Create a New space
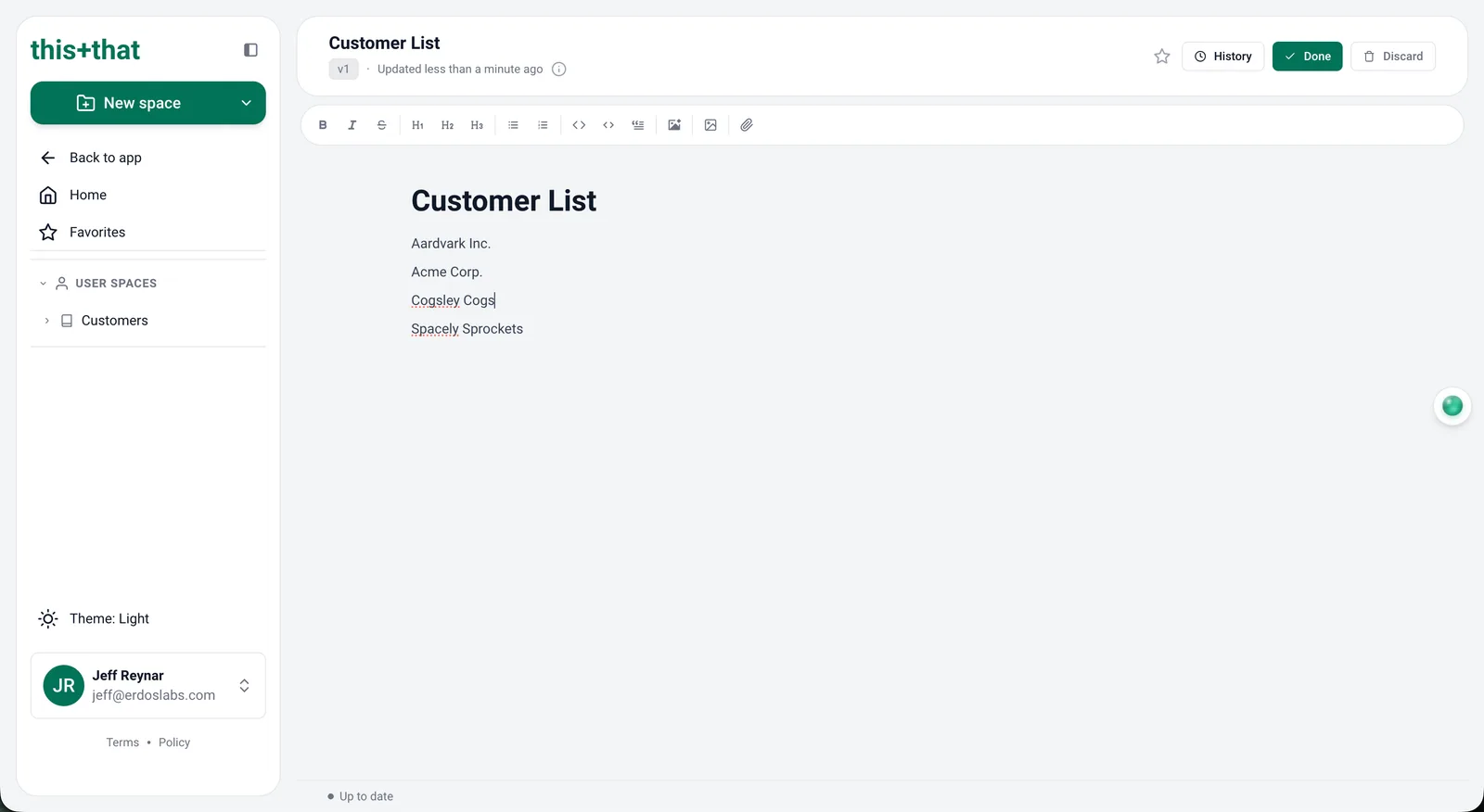The image size is (1484, 812). click(130, 103)
